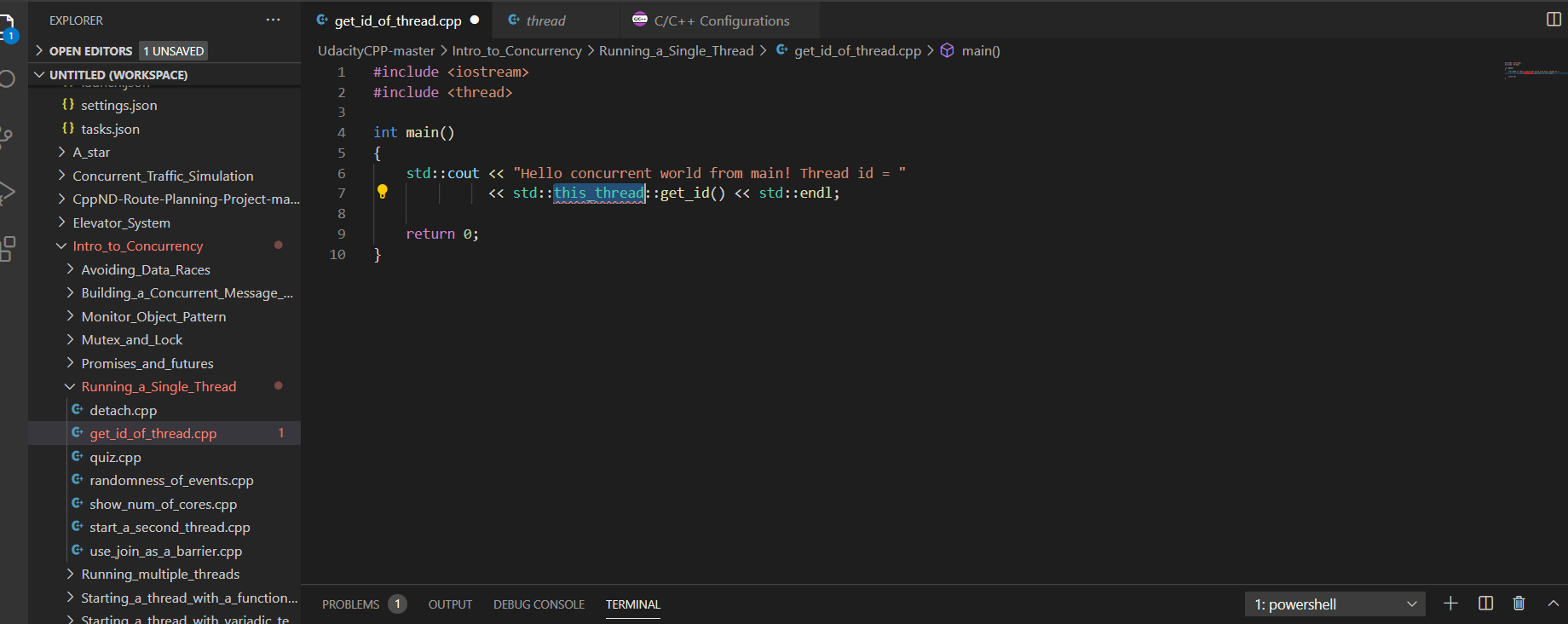Open detach.cpp in the explorer
The height and width of the screenshot is (624, 1568).
coord(123,411)
